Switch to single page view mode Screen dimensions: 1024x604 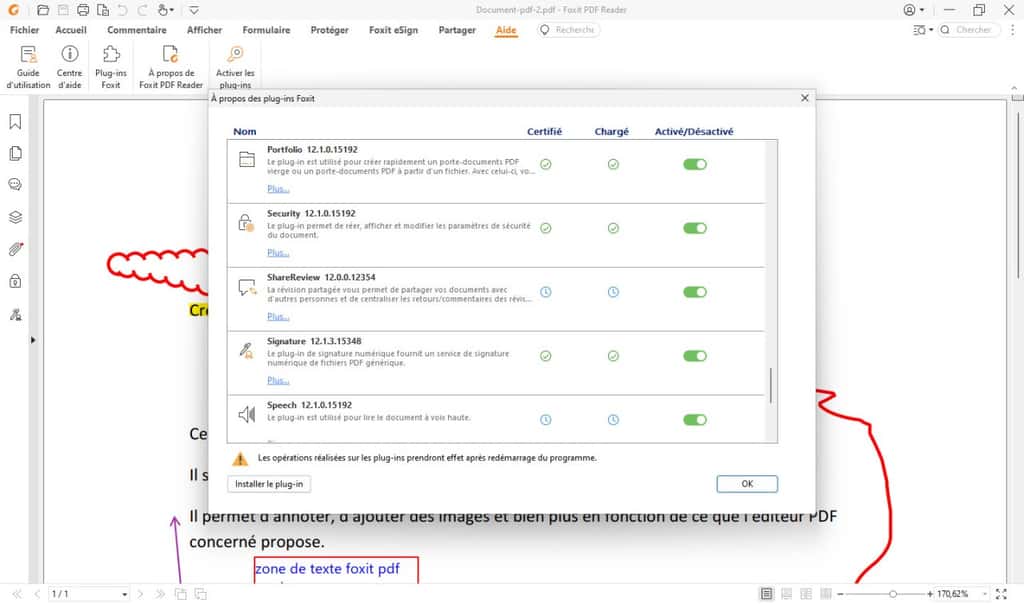(766, 592)
